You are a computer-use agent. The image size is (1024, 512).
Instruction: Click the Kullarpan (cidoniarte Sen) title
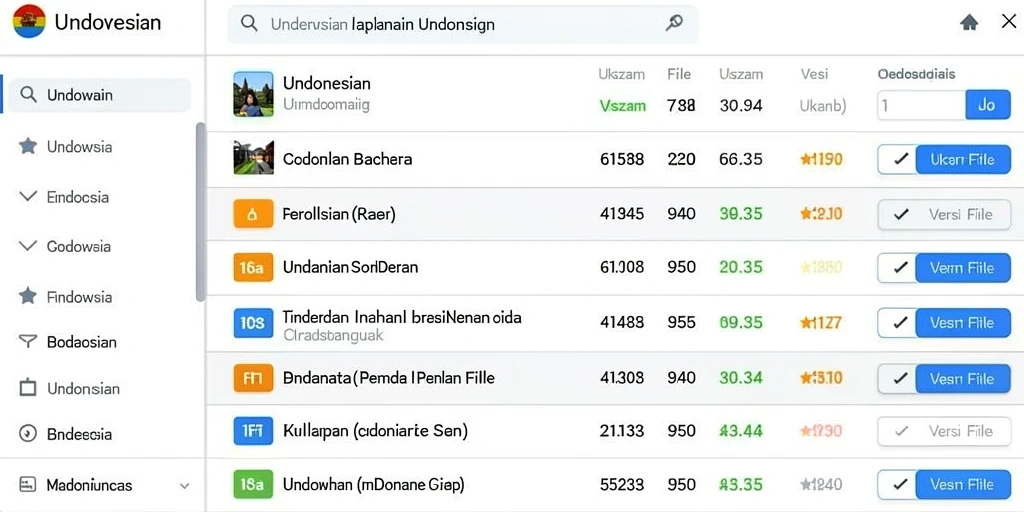pyautogui.click(x=376, y=431)
